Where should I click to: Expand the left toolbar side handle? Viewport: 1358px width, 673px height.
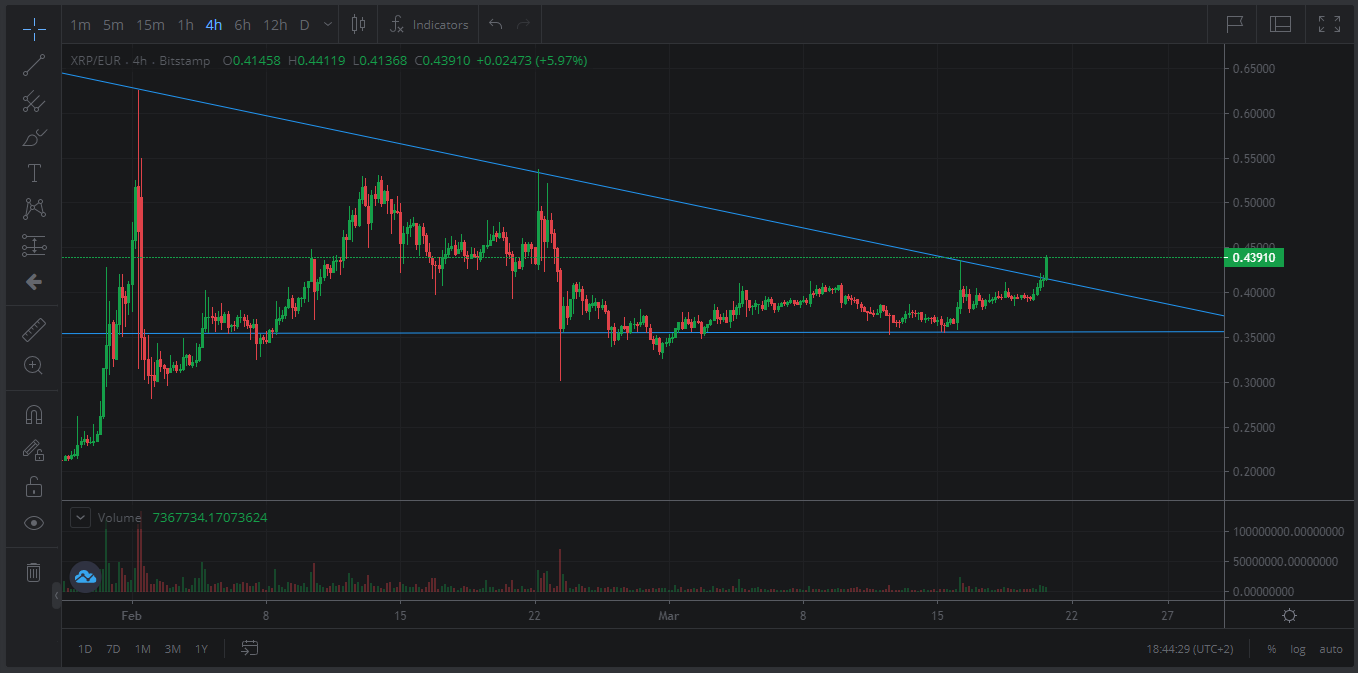pyautogui.click(x=57, y=596)
